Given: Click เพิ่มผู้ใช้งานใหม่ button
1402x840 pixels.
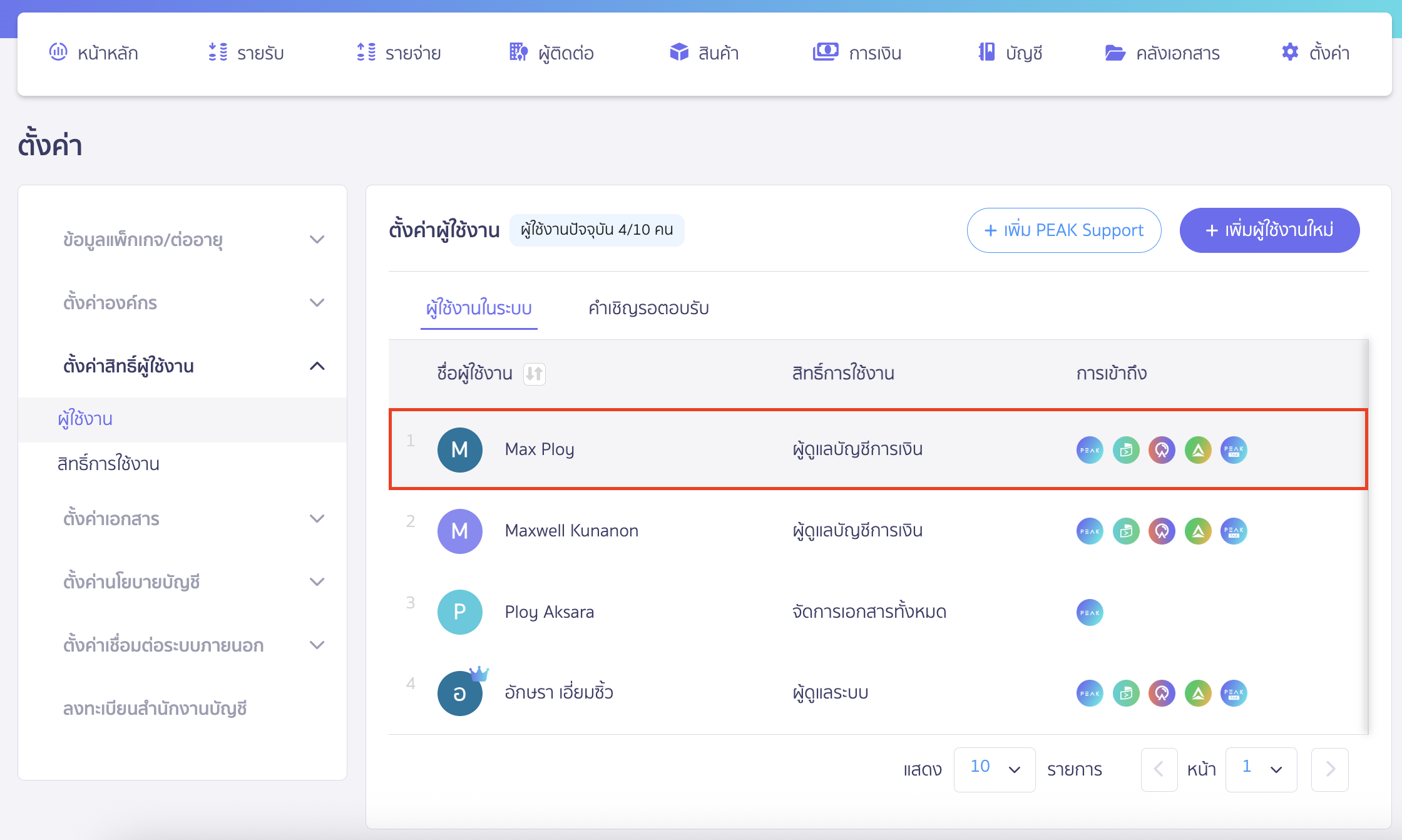Looking at the screenshot, I should click(x=1269, y=230).
